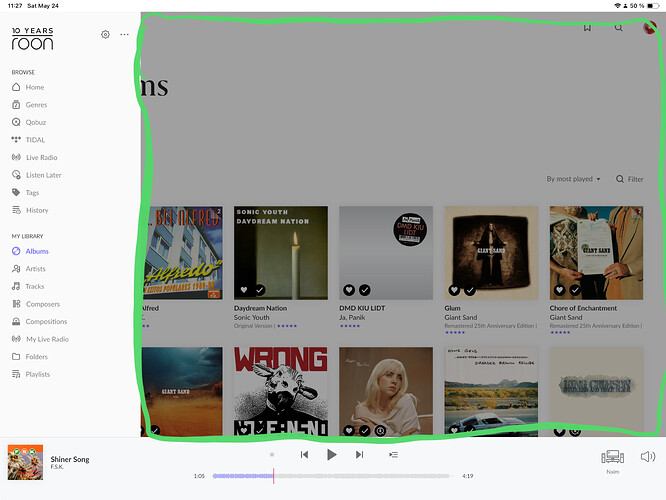Open By most played sort dropdown
This screenshot has width=666, height=500.
click(573, 179)
